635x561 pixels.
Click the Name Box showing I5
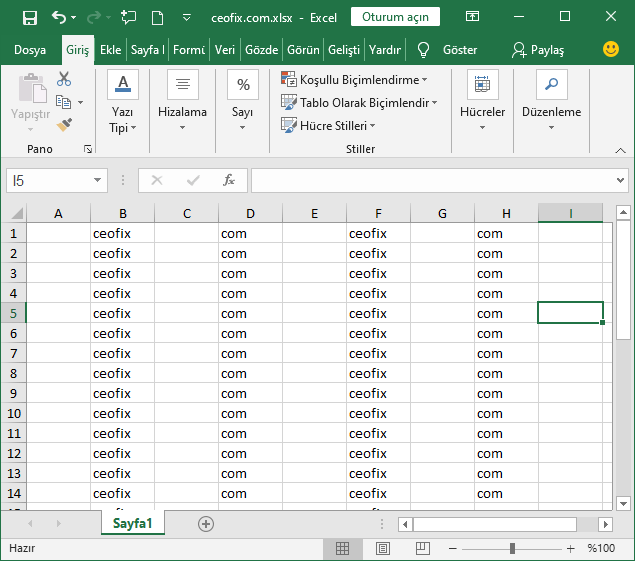coord(49,180)
